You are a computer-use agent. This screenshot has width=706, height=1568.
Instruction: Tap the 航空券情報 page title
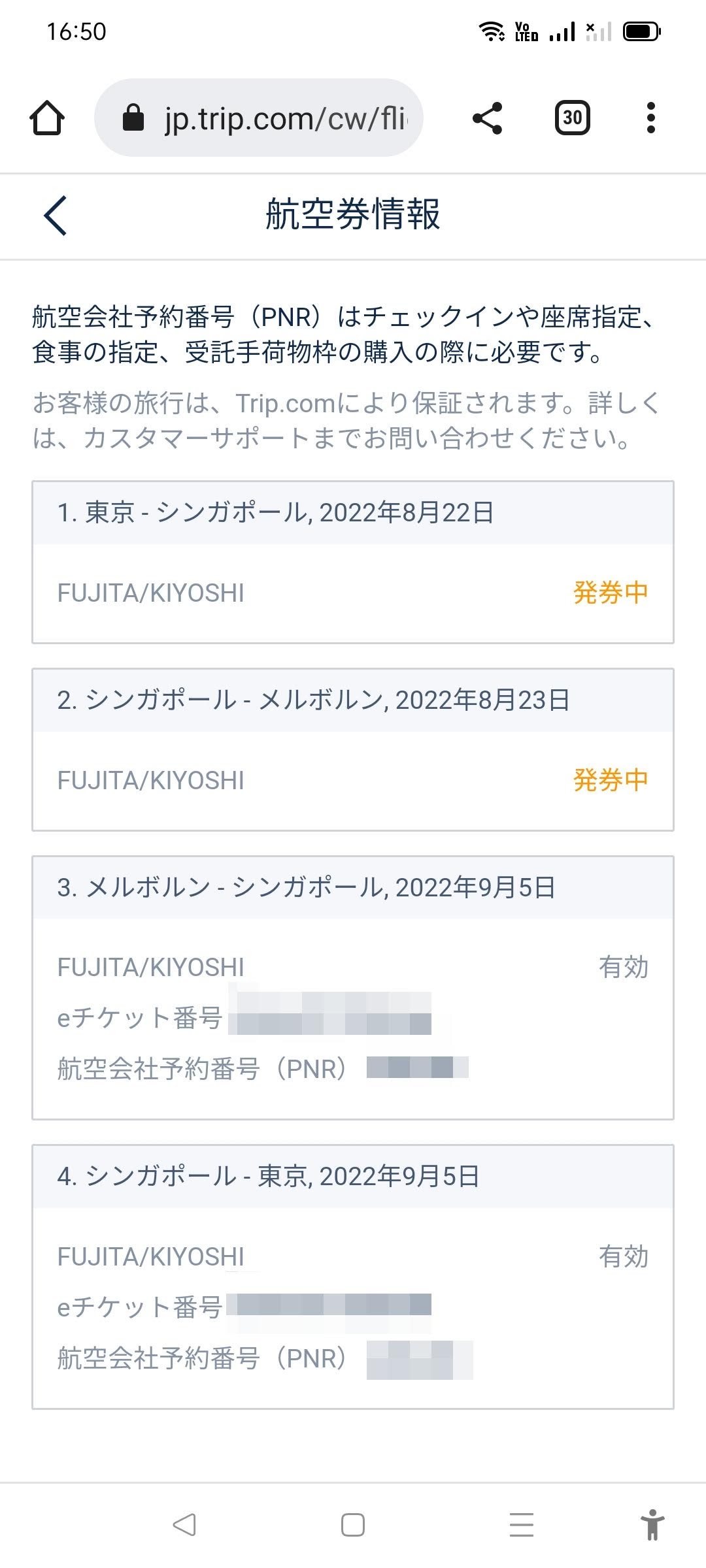pos(353,214)
